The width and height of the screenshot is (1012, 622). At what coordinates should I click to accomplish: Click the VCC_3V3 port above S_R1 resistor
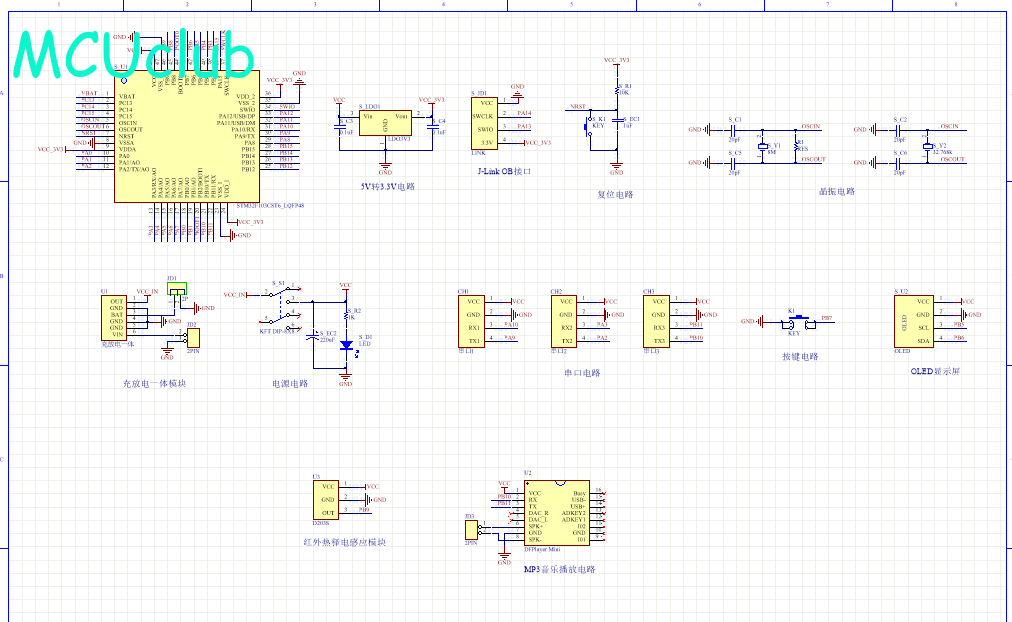(616, 60)
